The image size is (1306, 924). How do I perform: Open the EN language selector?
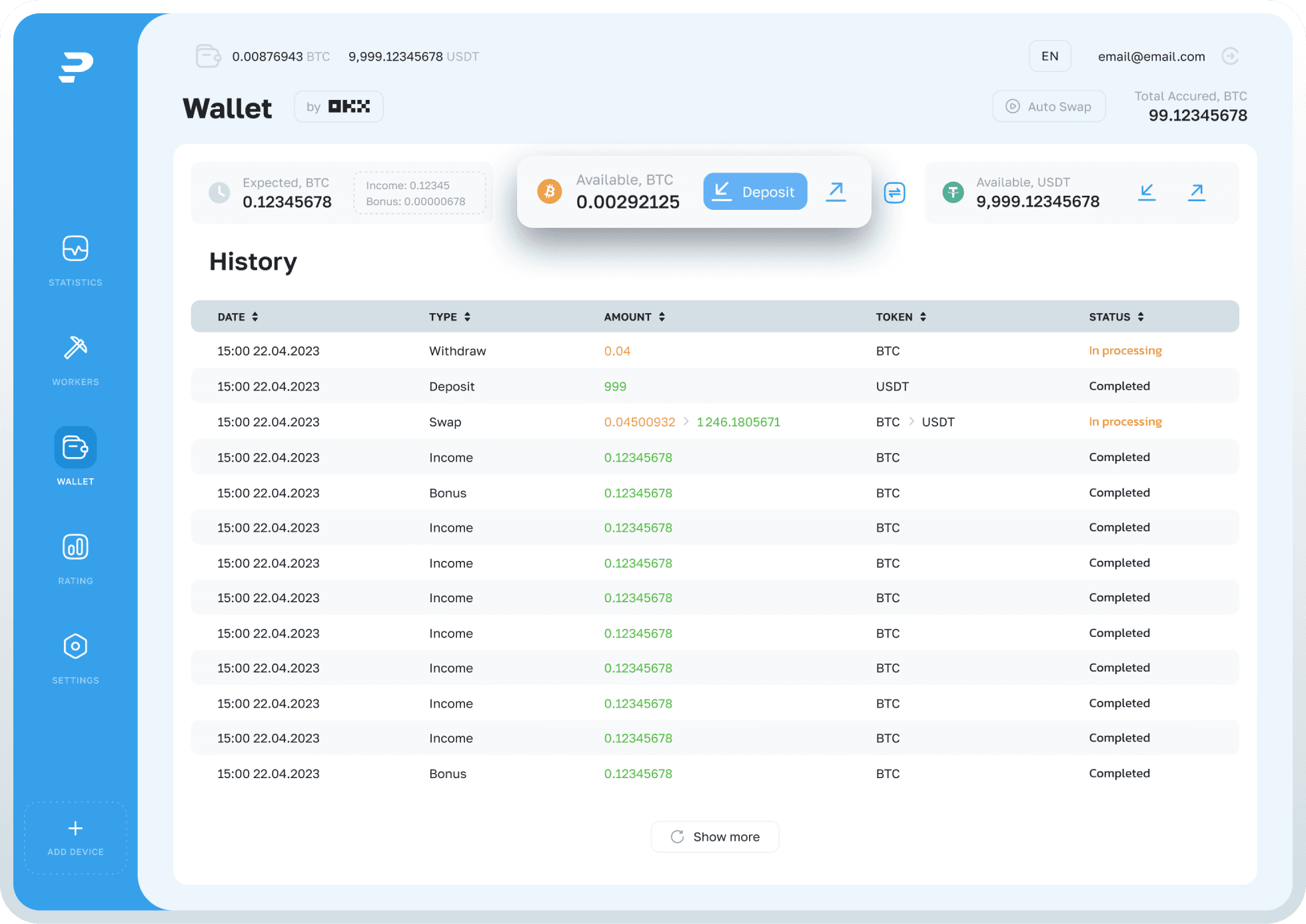click(x=1049, y=57)
